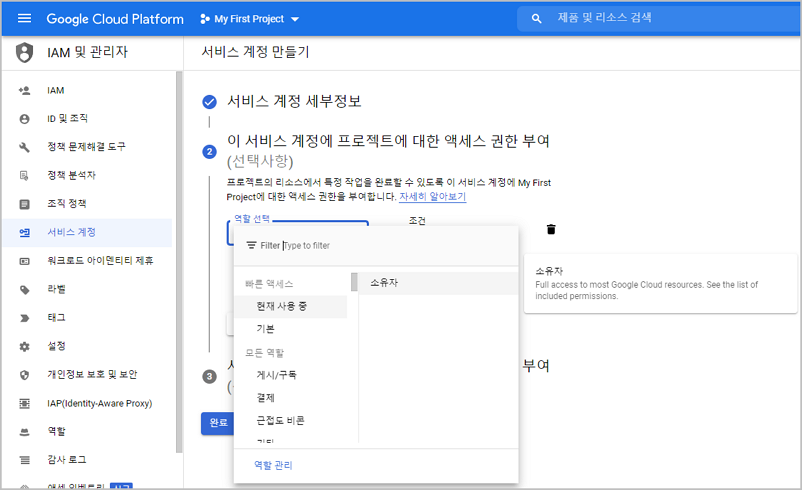Click the Google Cloud Platform logo
The height and width of the screenshot is (490, 802).
coord(115,19)
